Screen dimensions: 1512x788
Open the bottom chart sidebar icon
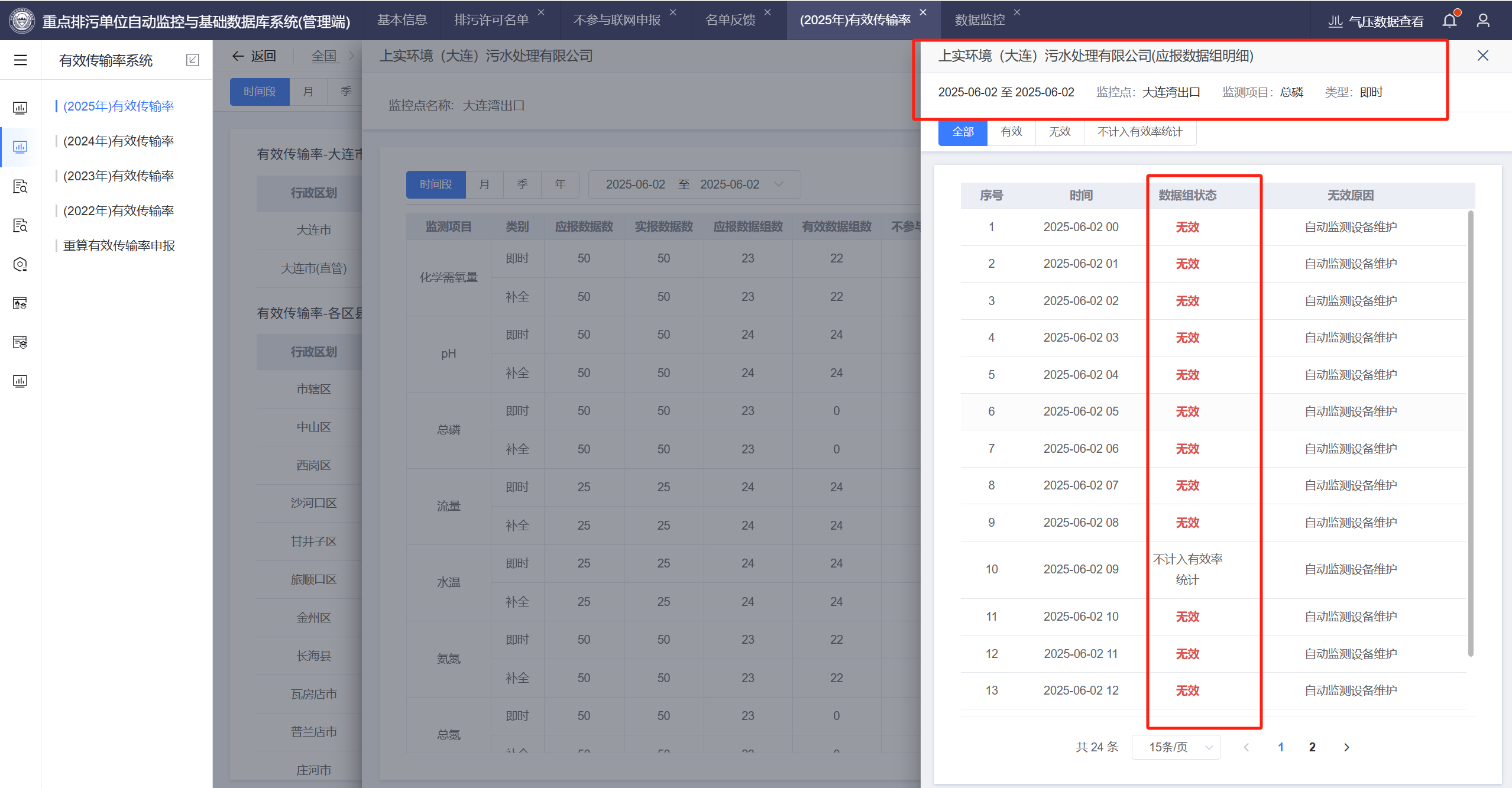click(x=20, y=381)
